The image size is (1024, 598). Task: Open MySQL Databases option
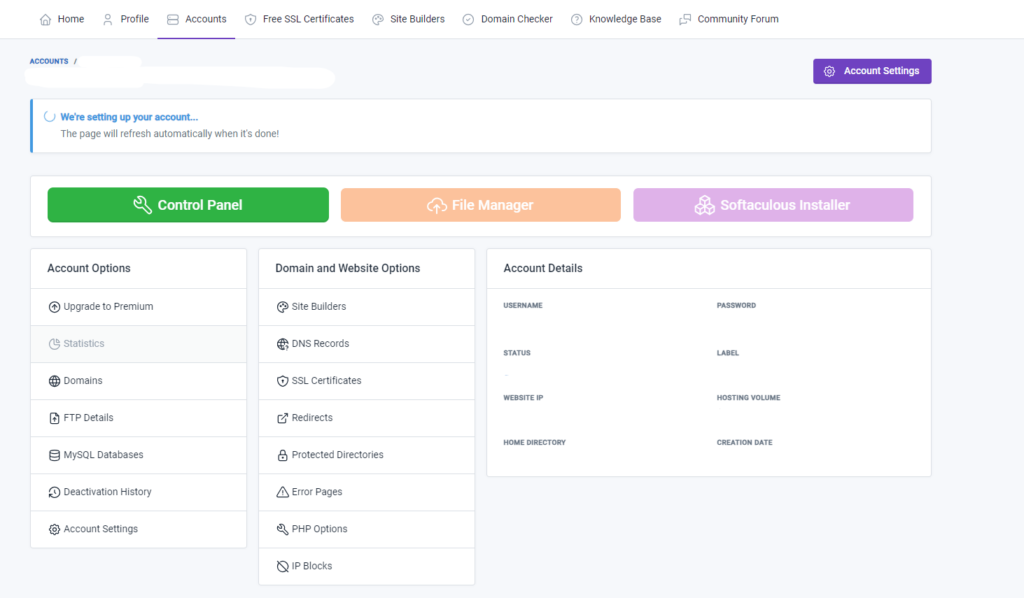138,455
